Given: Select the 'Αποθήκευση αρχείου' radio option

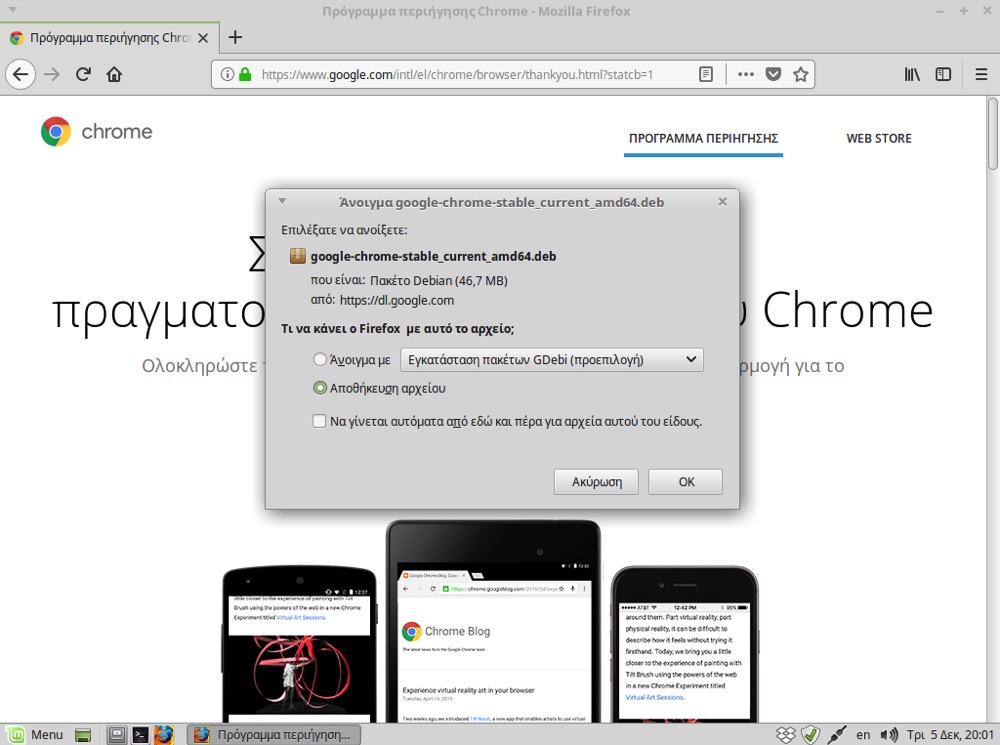Looking at the screenshot, I should coord(320,388).
